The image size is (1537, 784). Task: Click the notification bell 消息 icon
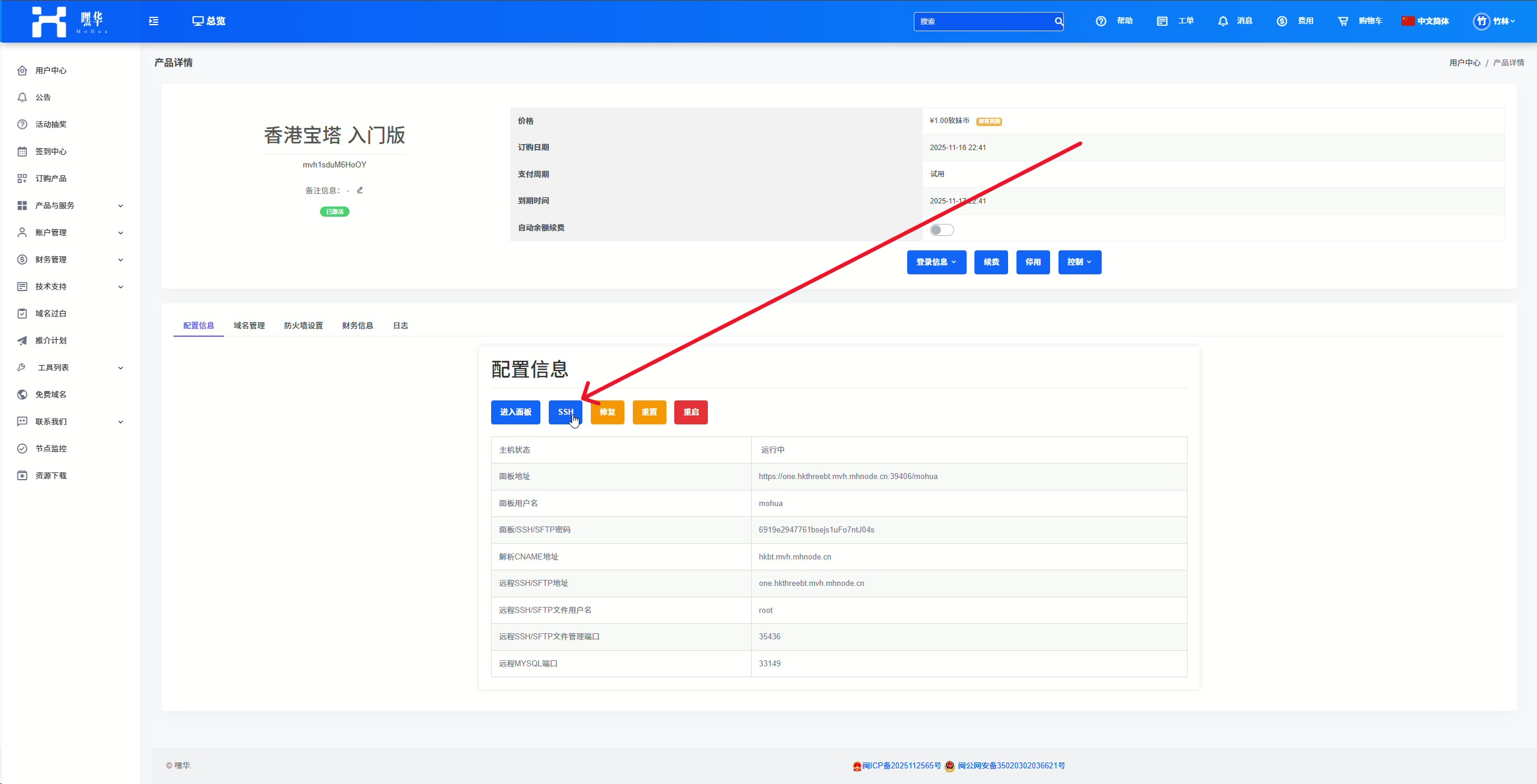tap(1223, 21)
